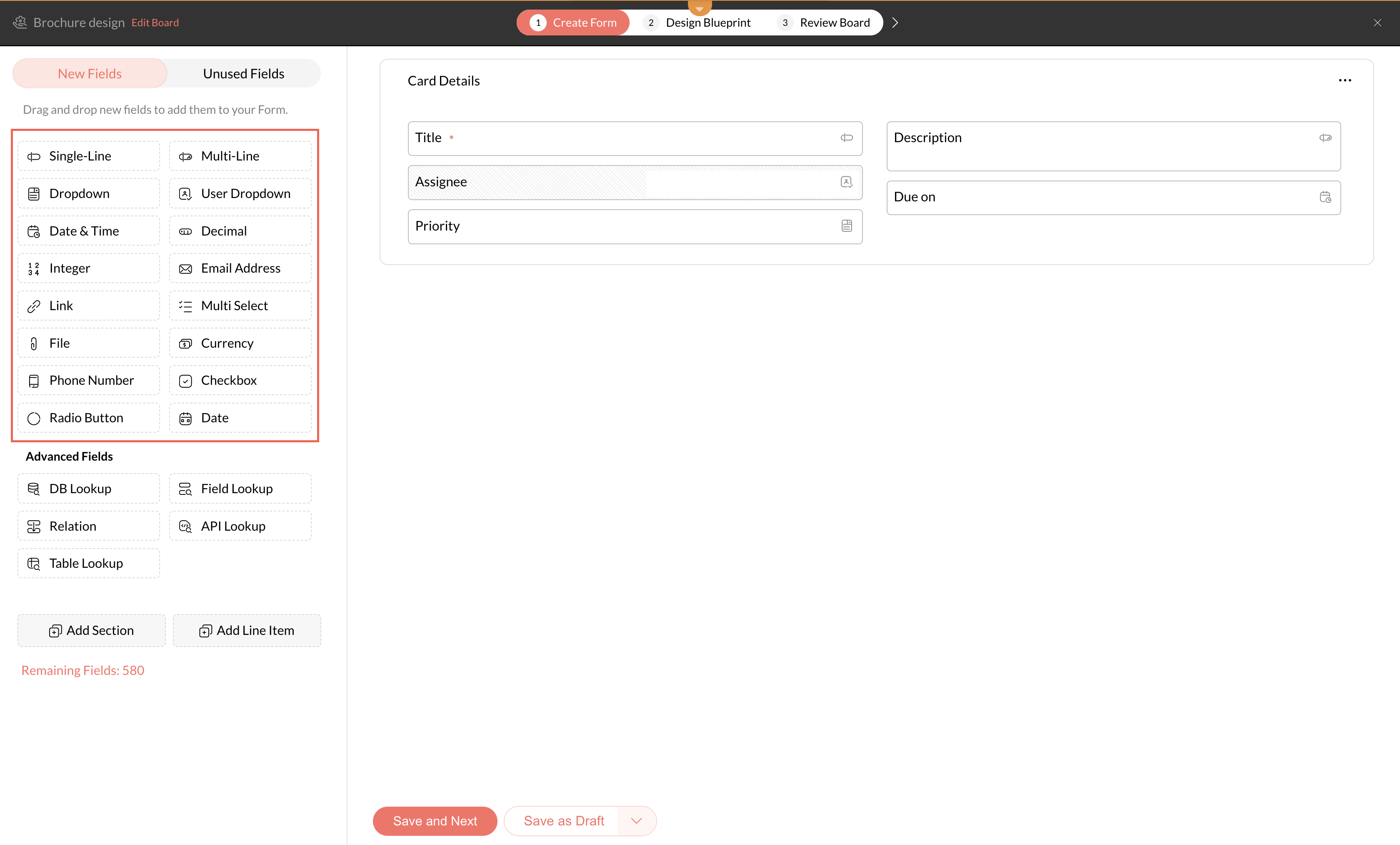
Task: Open Card Details three-dot options menu
Action: click(x=1344, y=81)
